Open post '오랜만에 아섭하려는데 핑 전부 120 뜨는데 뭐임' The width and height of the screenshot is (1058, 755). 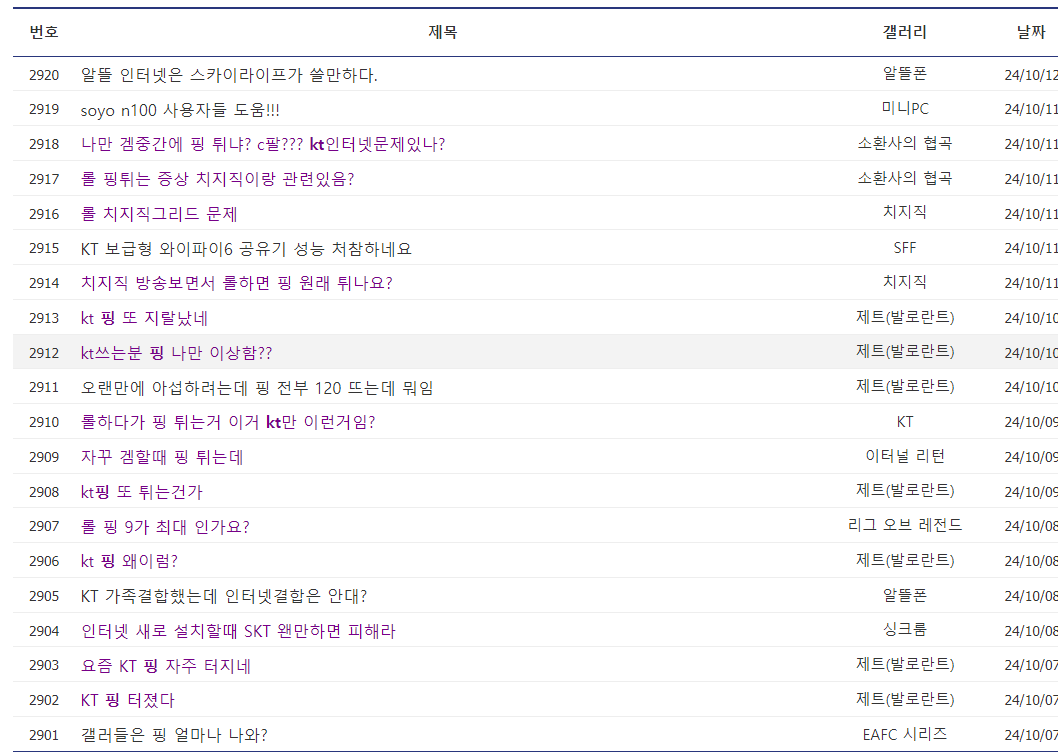257,388
